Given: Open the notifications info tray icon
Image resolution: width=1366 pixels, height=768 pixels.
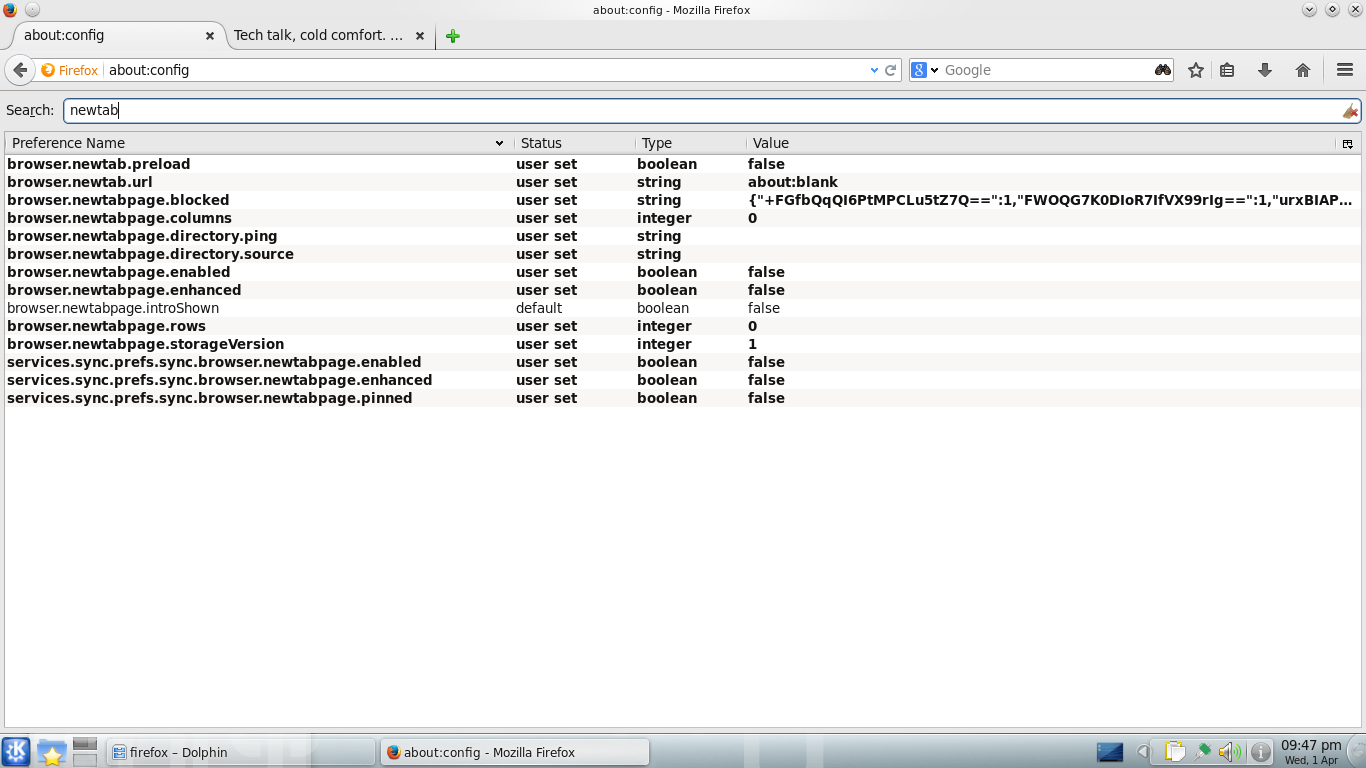Looking at the screenshot, I should (1260, 751).
